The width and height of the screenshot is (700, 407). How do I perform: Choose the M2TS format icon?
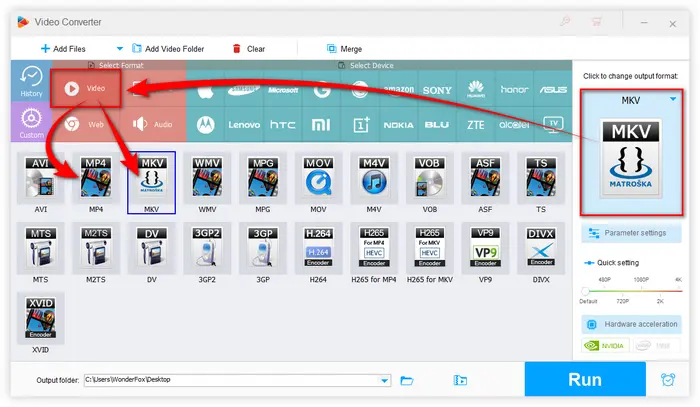[x=96, y=248]
